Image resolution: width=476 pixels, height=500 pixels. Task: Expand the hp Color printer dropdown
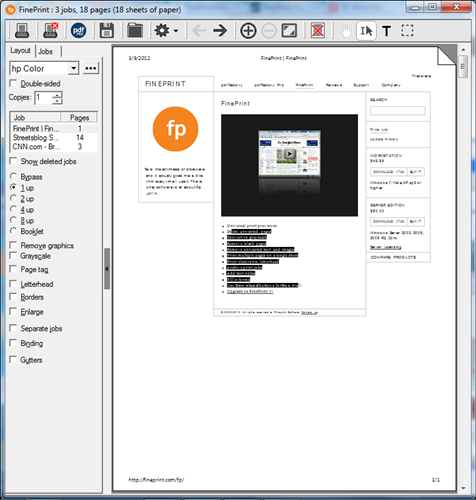click(x=74, y=68)
